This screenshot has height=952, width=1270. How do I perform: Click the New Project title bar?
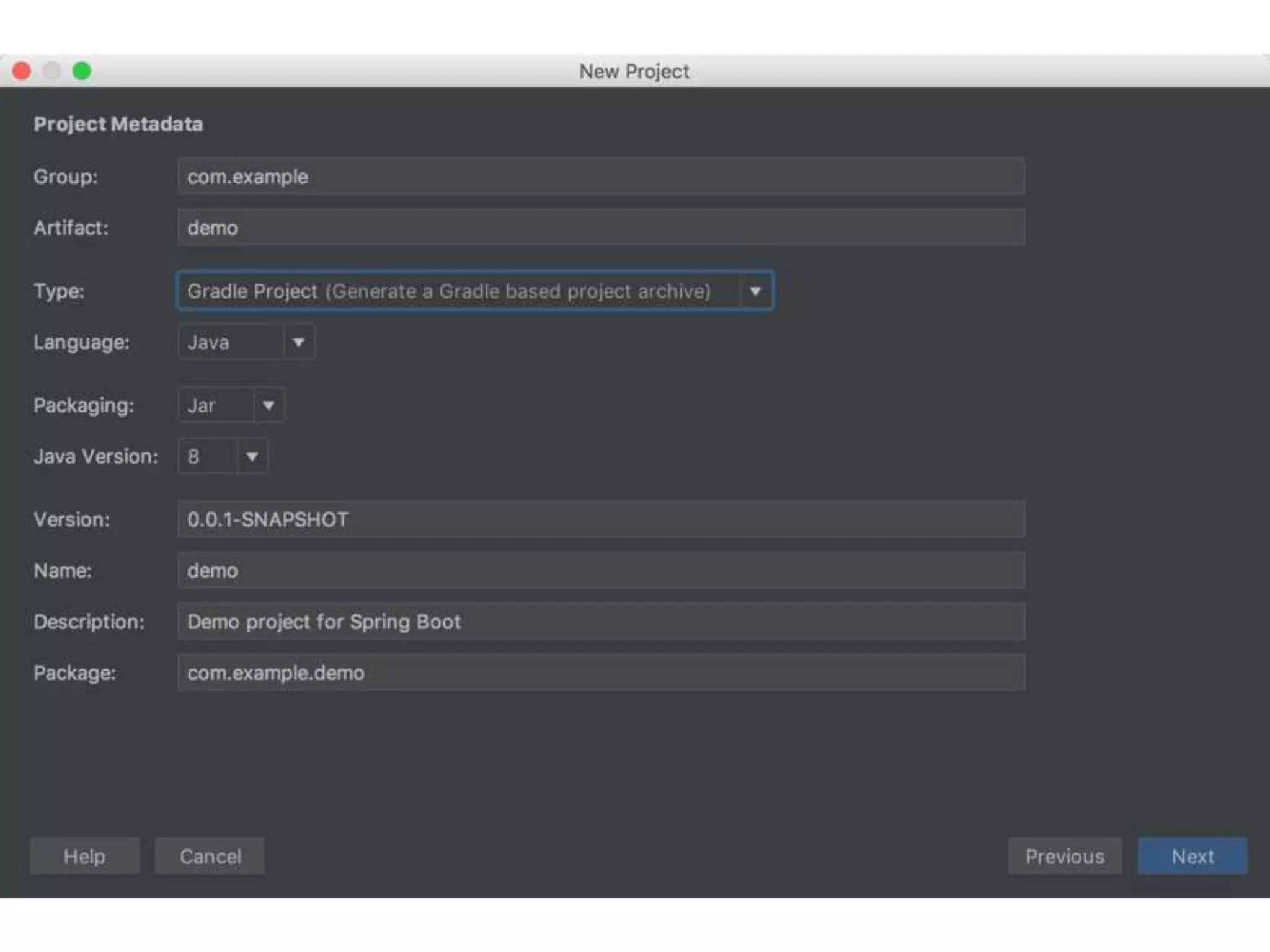point(634,71)
